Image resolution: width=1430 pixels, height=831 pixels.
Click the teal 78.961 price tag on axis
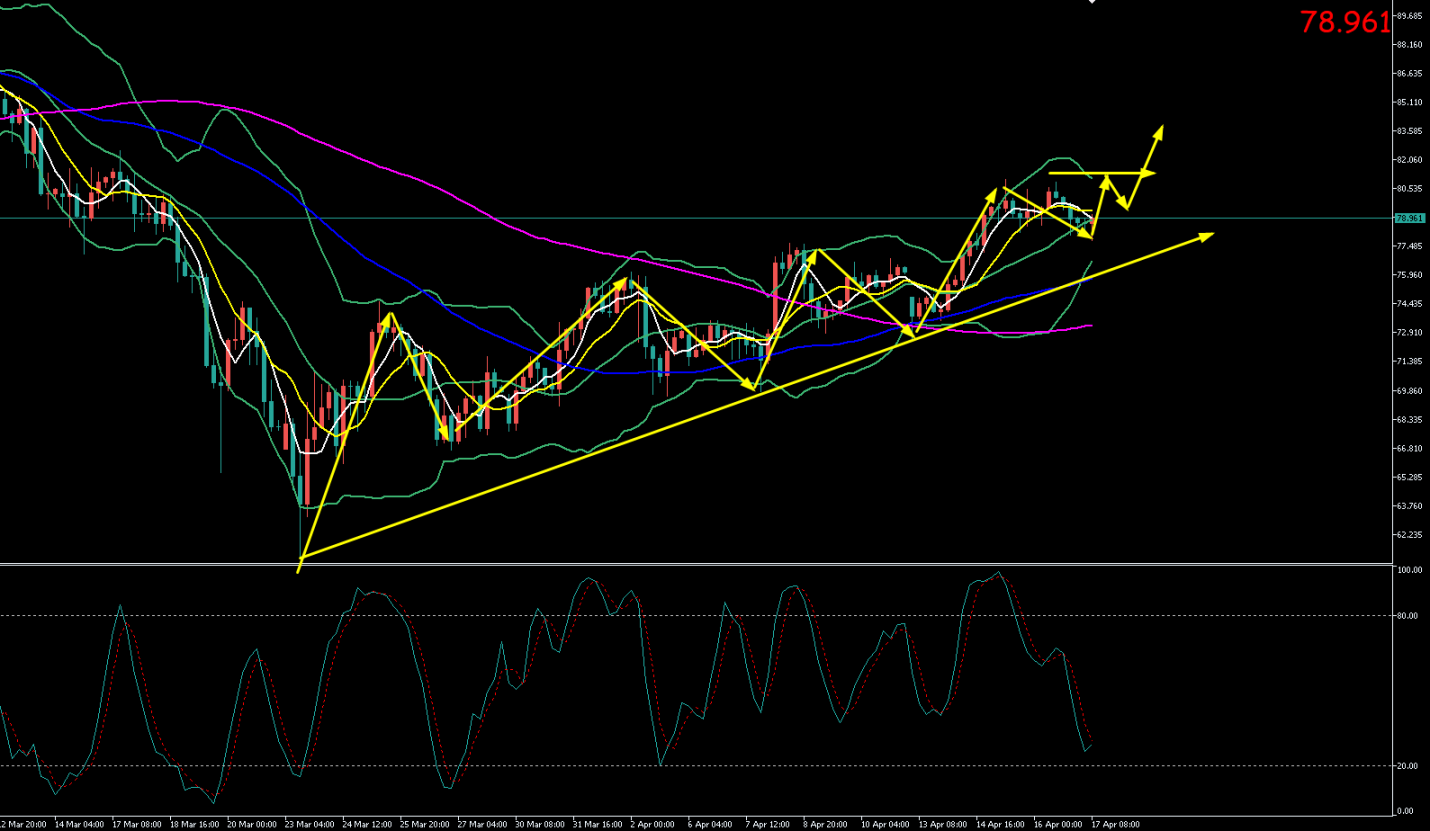coord(1409,218)
